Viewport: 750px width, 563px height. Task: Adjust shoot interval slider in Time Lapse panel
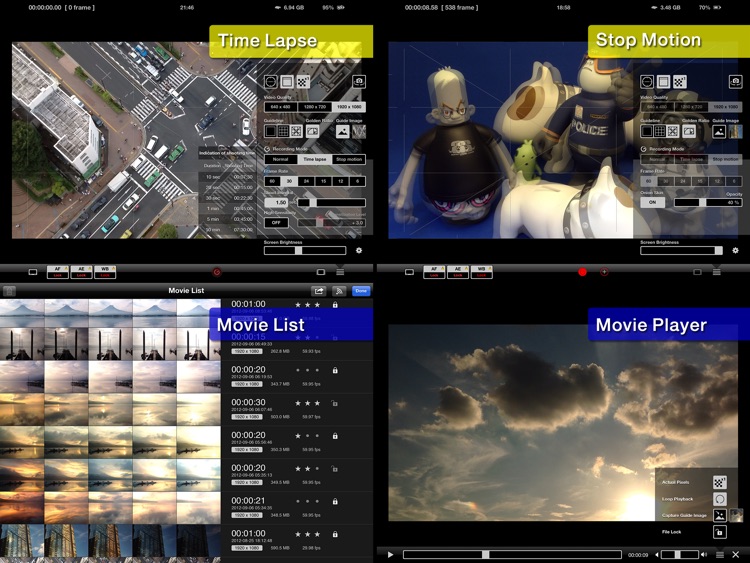pyautogui.click(x=331, y=202)
